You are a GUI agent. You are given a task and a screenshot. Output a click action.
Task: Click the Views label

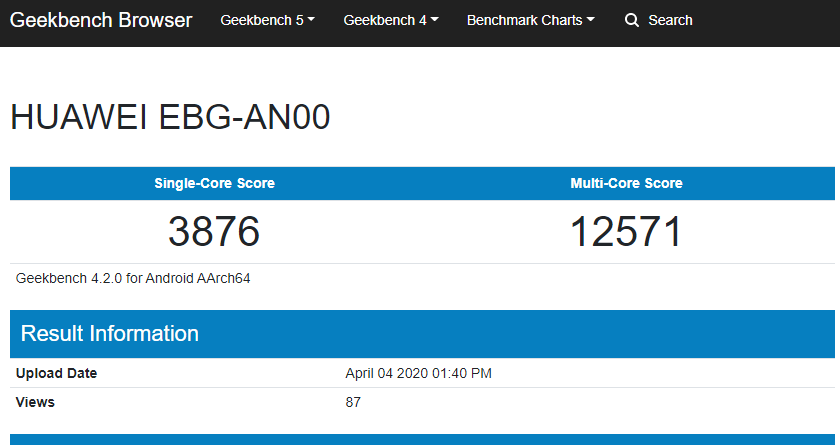click(35, 402)
